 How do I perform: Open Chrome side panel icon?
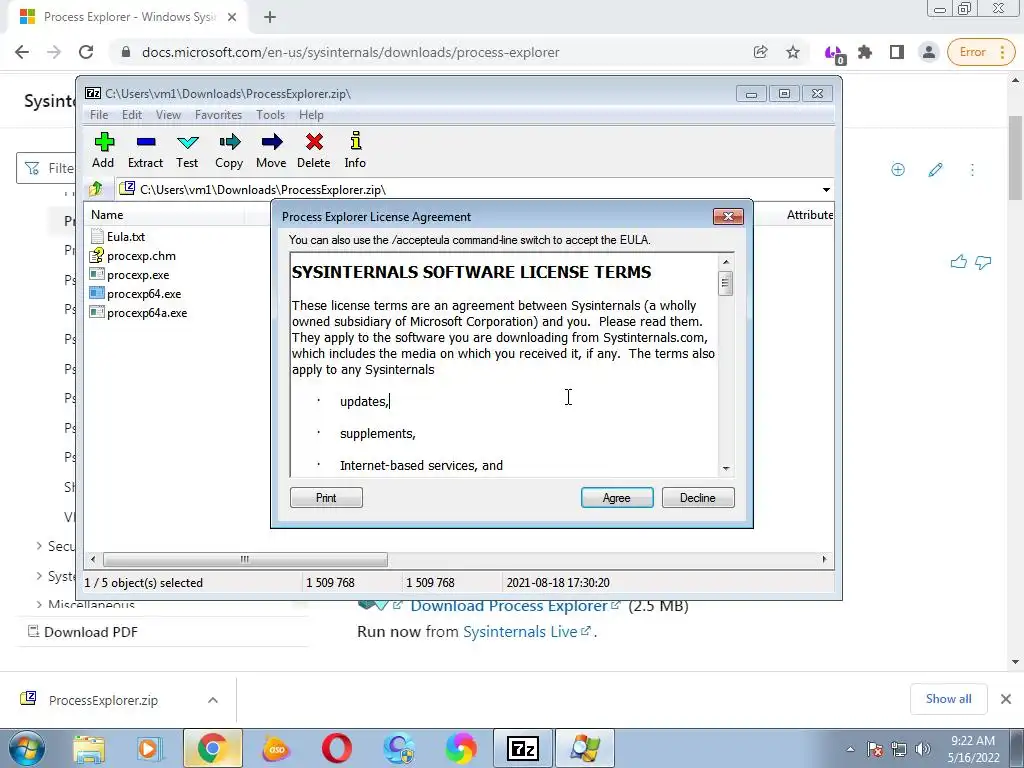click(897, 52)
